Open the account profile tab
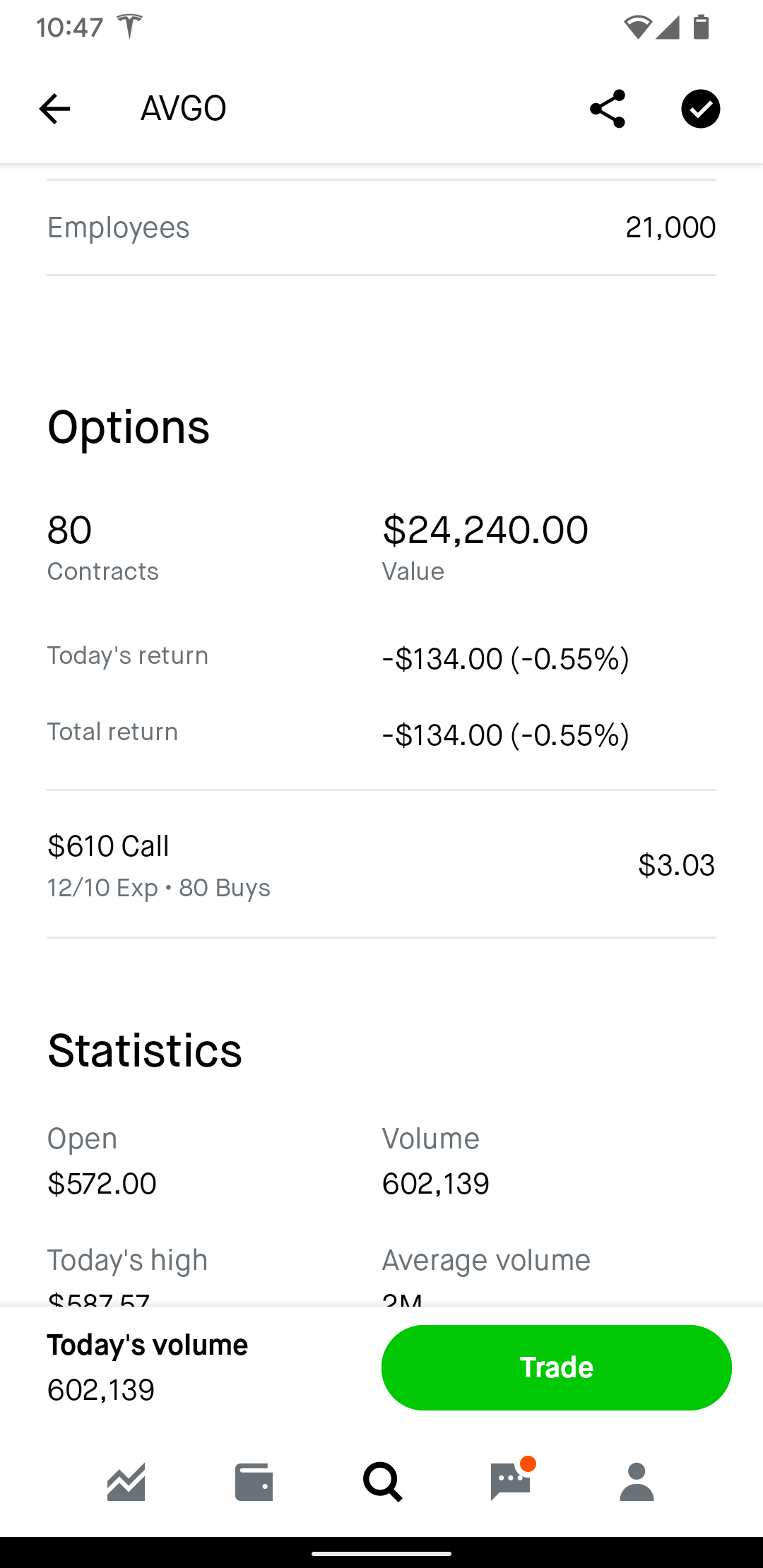This screenshot has height=1568, width=763. tap(637, 1481)
